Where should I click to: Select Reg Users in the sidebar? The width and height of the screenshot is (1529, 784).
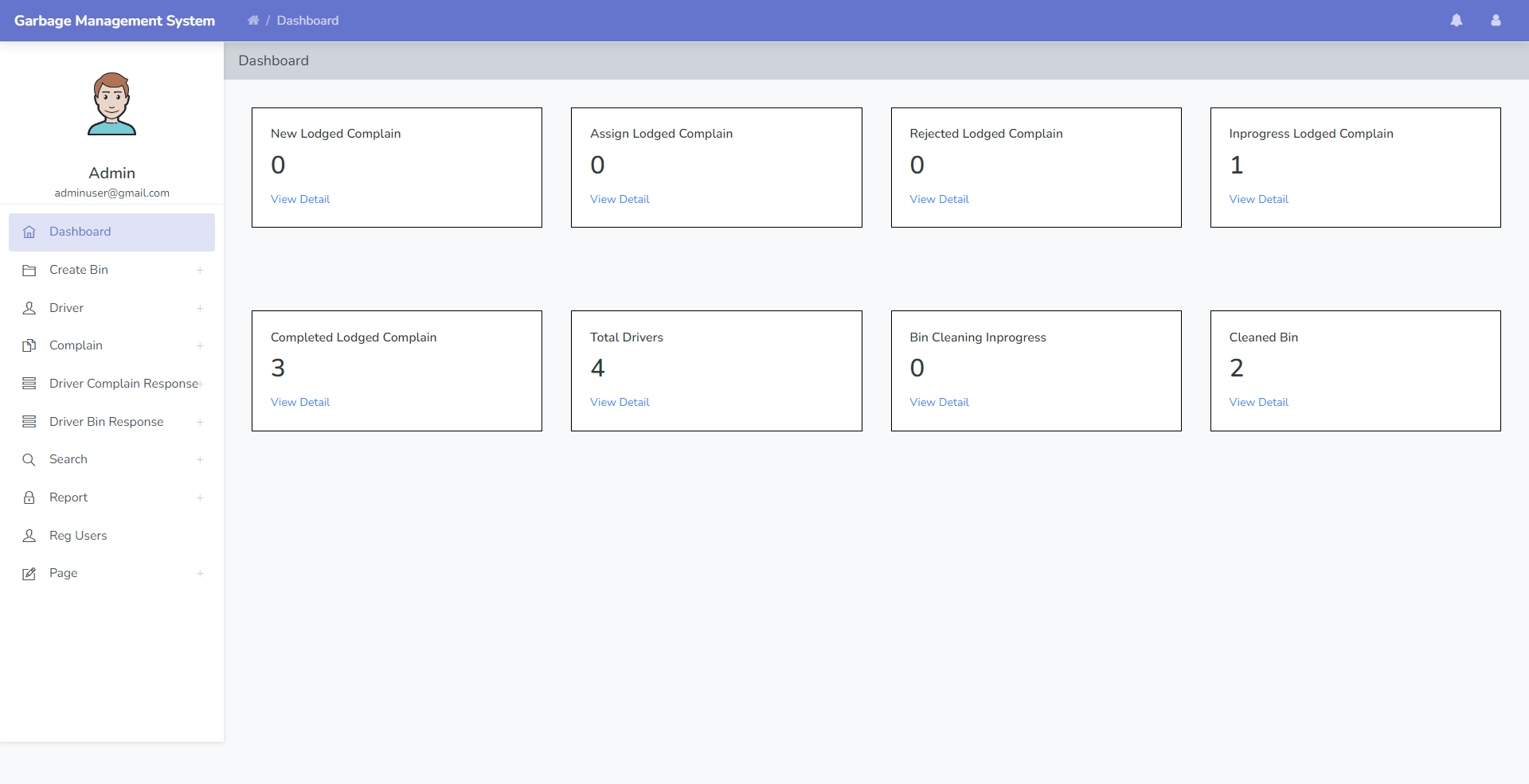[x=77, y=535]
